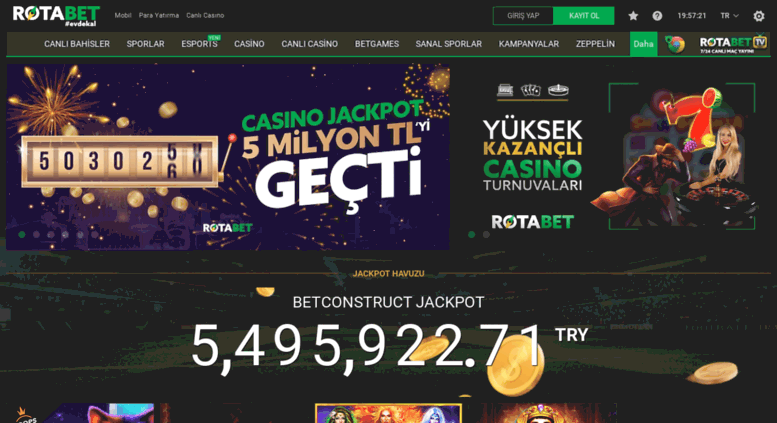Select the first carousel dot on jackpot banner
The width and height of the screenshot is (777, 423).
coord(22,234)
